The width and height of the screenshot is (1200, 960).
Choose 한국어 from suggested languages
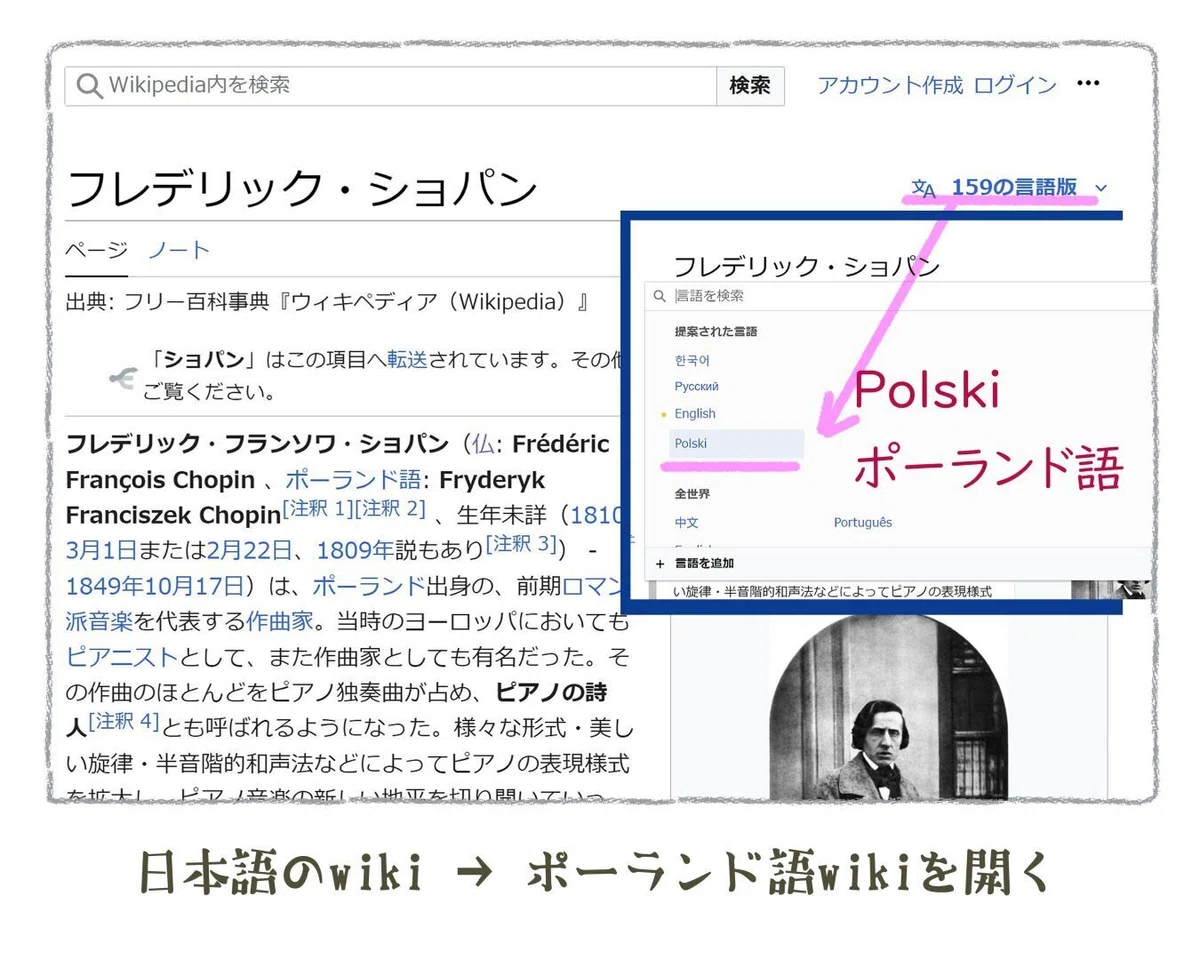pos(692,360)
